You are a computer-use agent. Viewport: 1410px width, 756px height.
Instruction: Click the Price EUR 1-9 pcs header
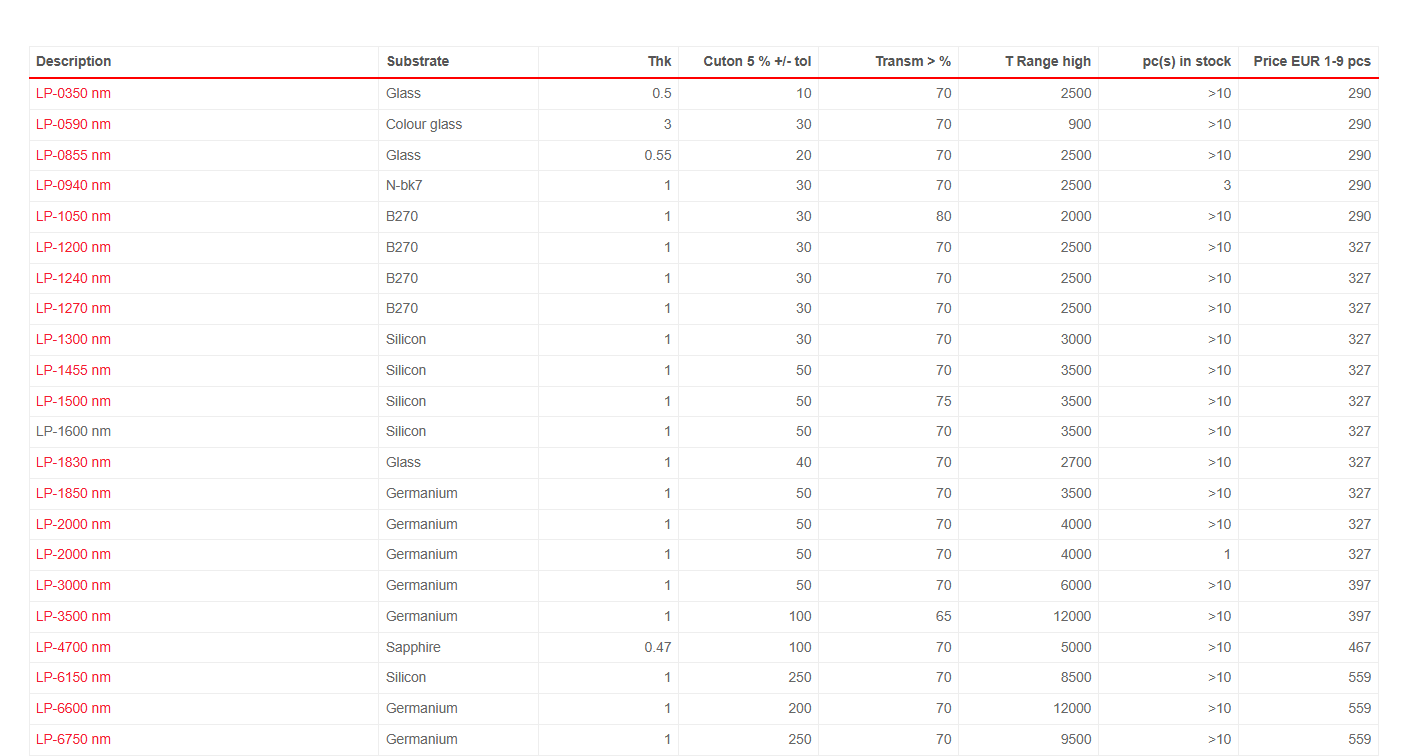1312,62
